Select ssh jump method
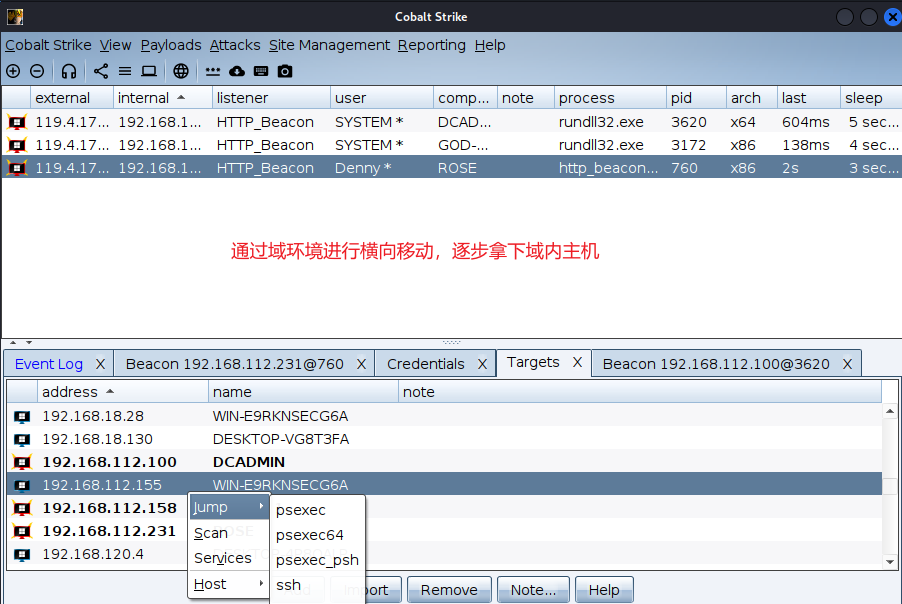902x604 pixels. click(318, 585)
